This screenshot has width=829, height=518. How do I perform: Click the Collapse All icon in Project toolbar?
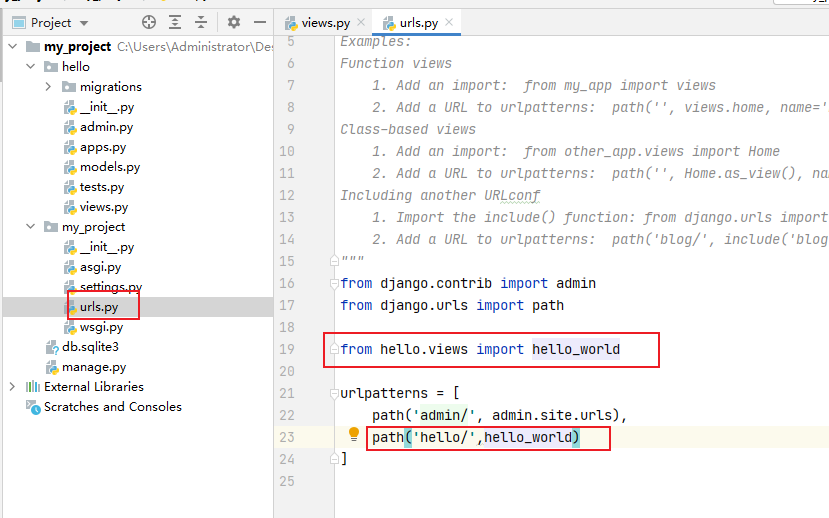point(201,22)
